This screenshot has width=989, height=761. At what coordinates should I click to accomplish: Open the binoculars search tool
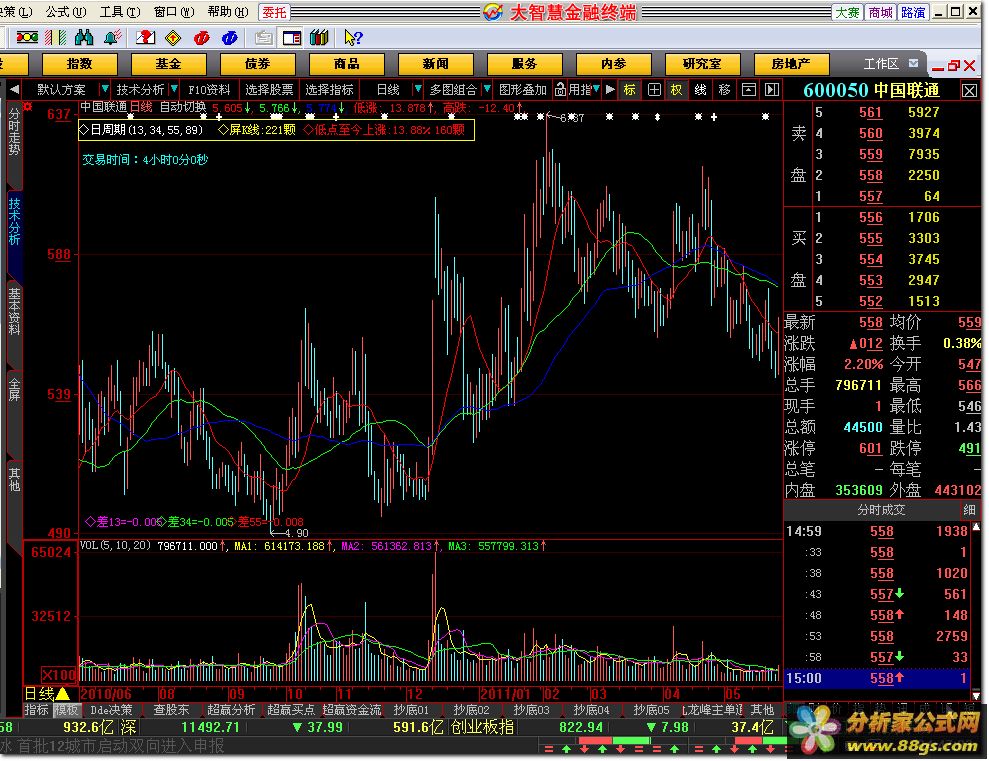[84, 38]
